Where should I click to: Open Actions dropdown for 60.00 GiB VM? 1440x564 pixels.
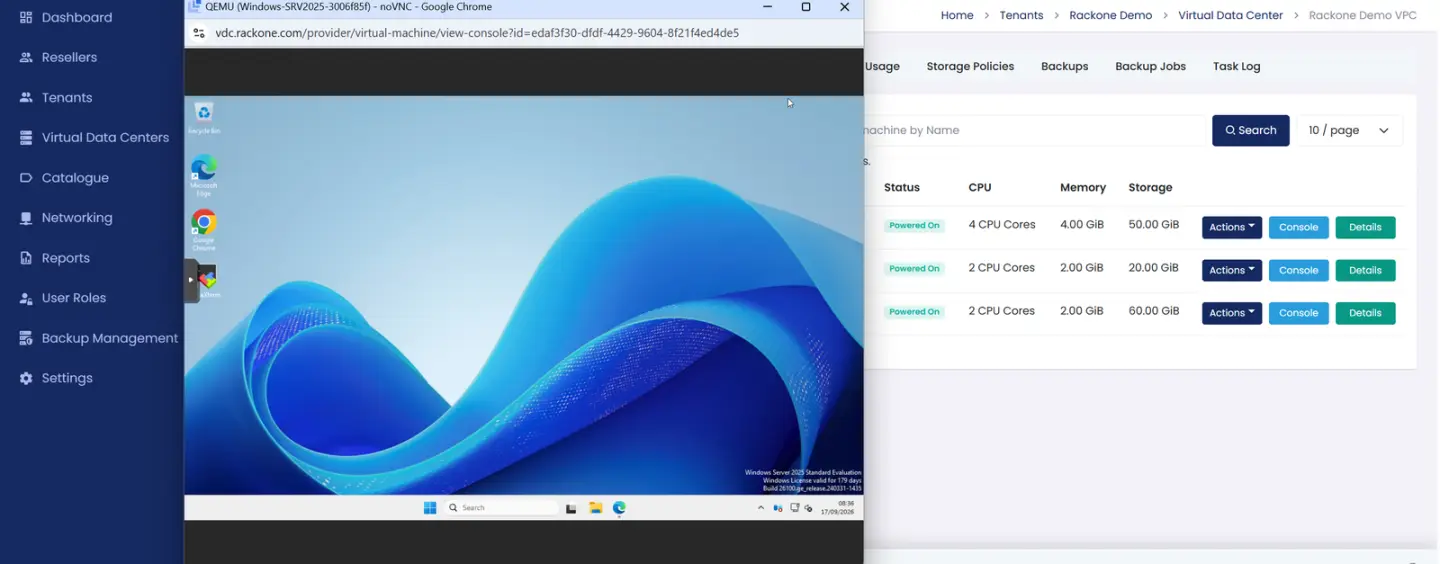1232,313
